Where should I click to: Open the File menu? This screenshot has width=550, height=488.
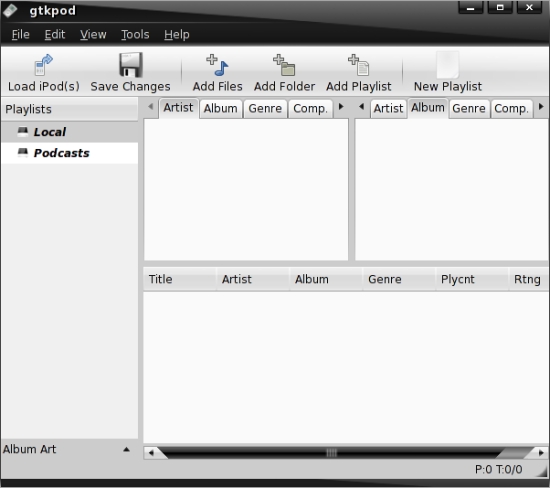20,34
